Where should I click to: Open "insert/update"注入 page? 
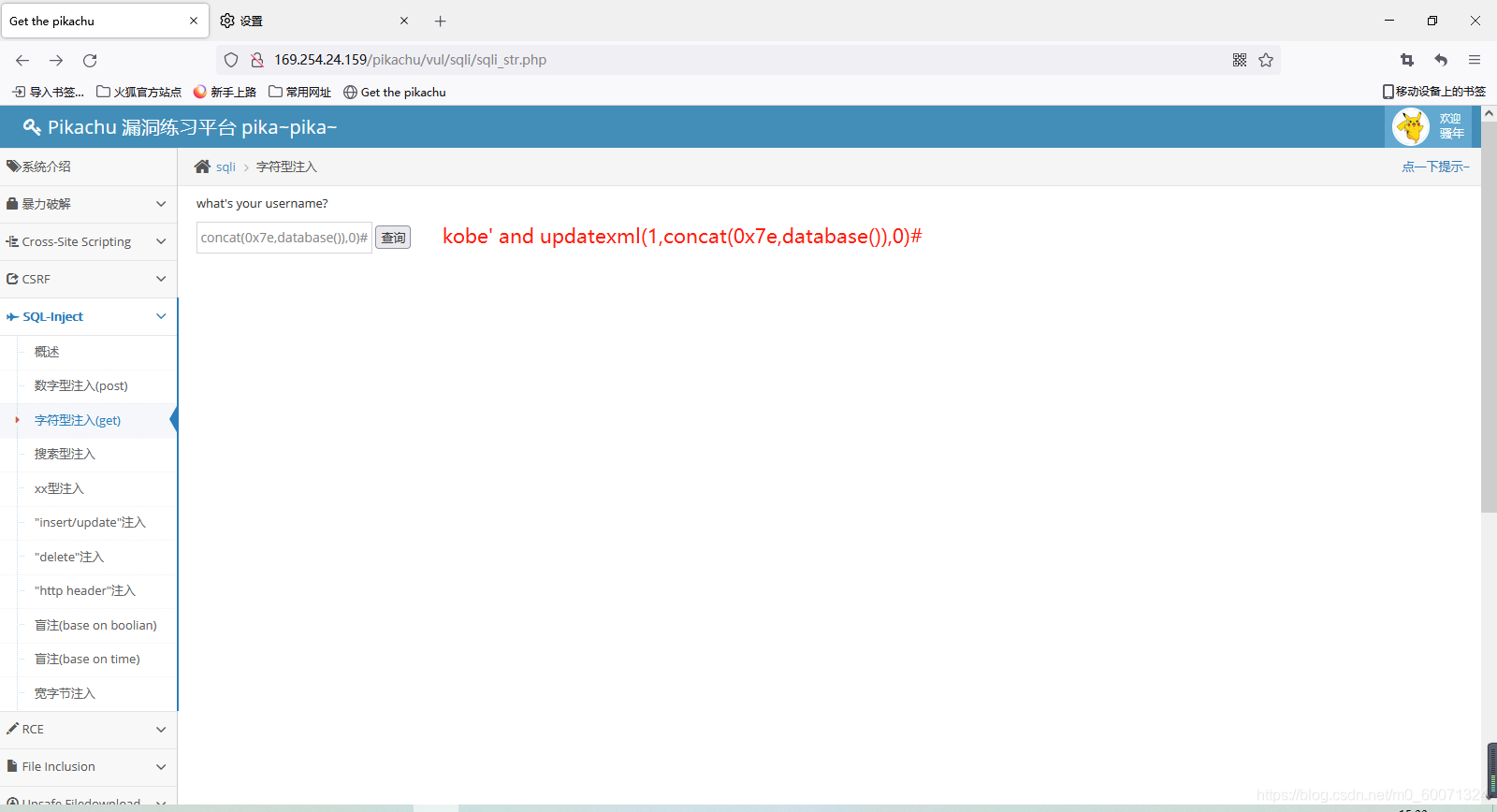tap(90, 522)
